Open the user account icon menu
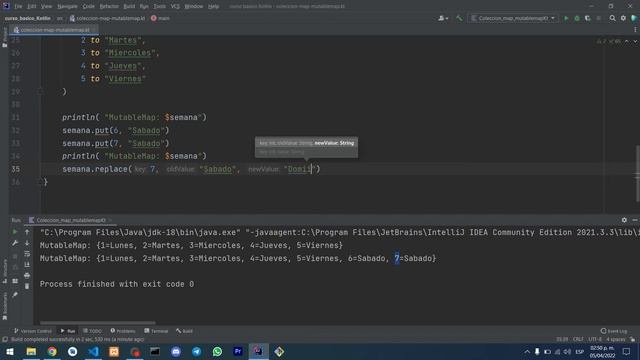Viewport: 640px width, 360px height. [x=442, y=18]
